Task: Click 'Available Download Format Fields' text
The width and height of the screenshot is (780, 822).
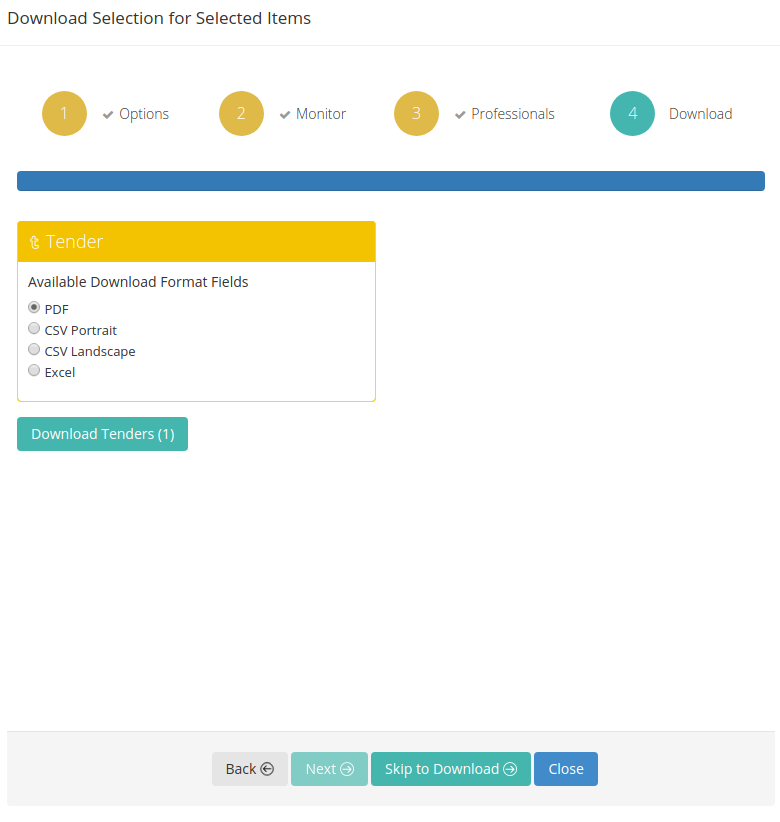Action: click(x=138, y=282)
